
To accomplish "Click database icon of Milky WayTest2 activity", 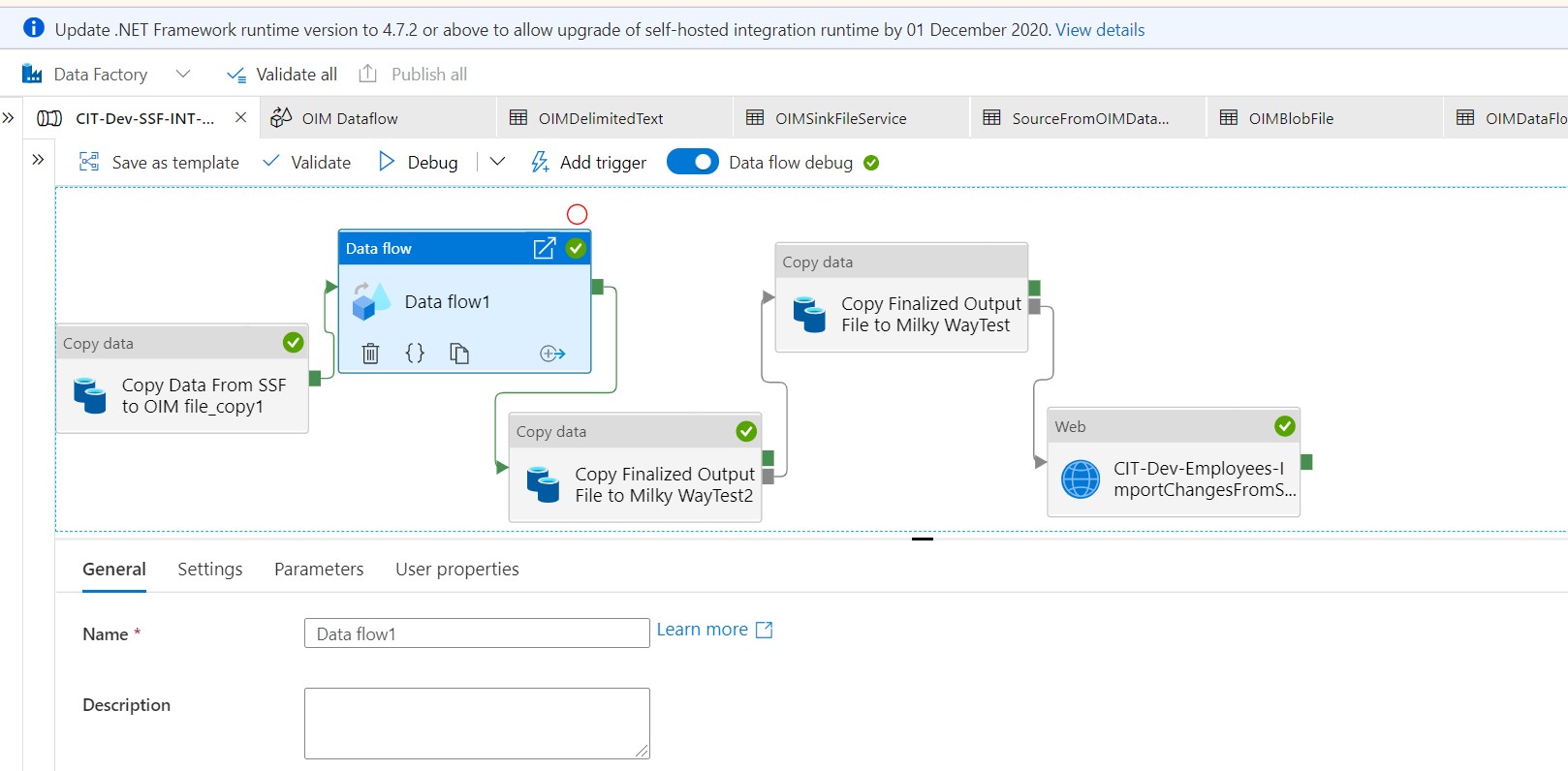I will [543, 484].
